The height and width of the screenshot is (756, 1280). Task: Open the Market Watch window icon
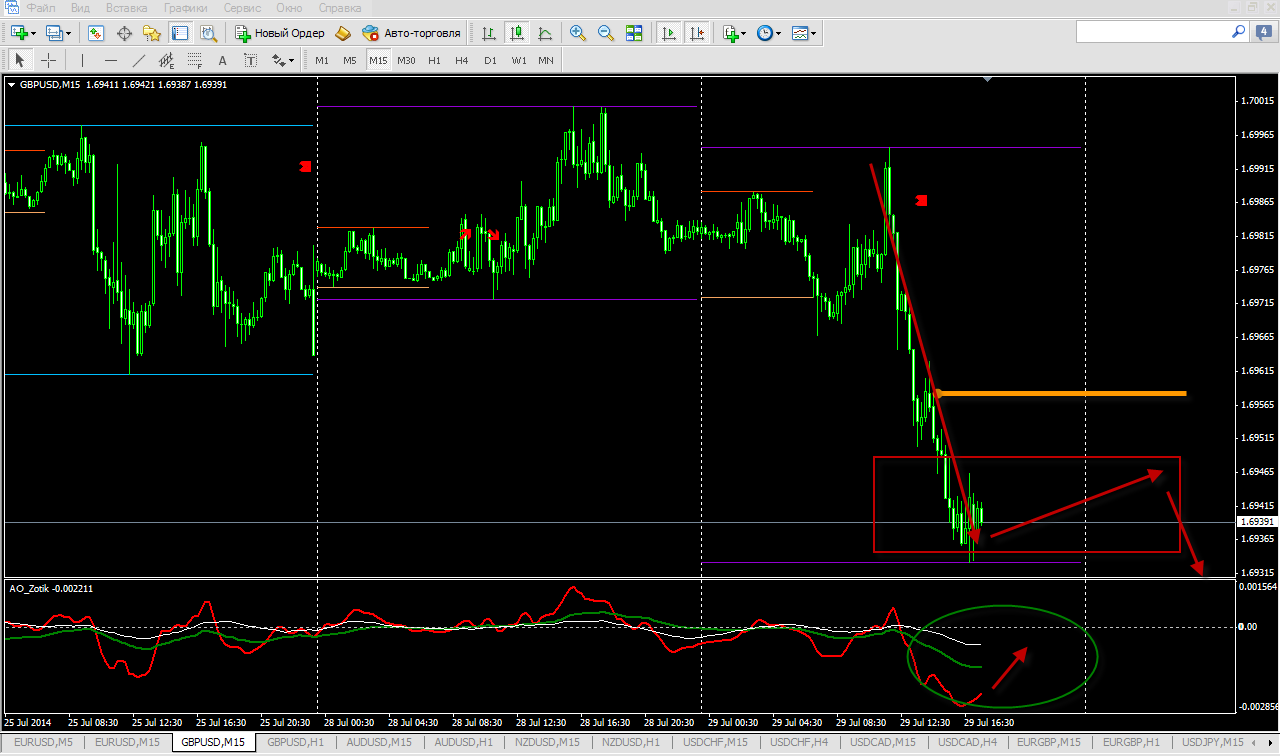click(96, 33)
